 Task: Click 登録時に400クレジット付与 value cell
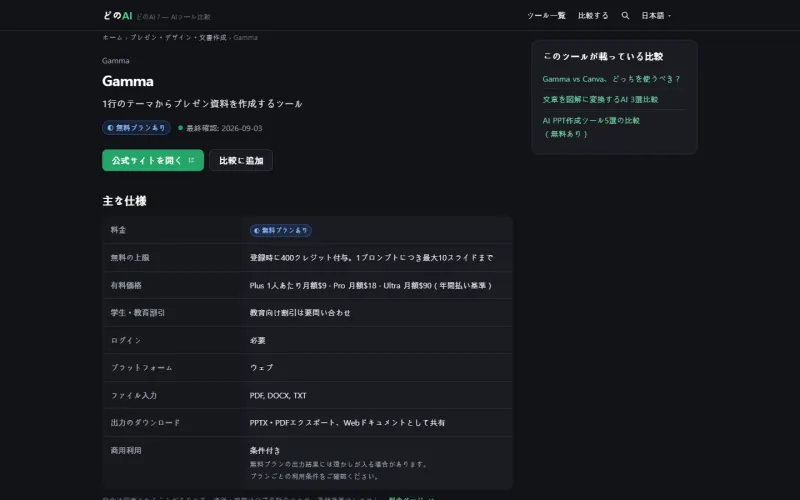[371, 258]
